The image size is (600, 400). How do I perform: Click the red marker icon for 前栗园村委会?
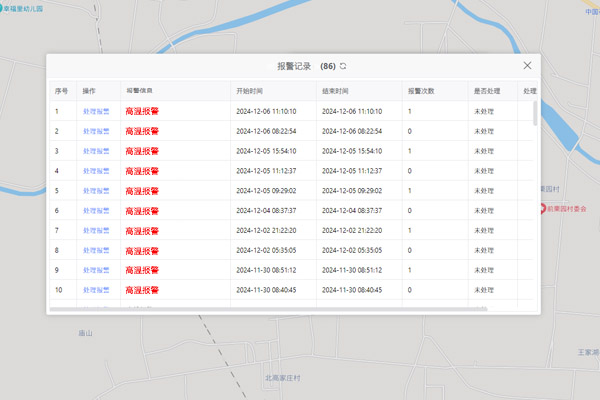pyautogui.click(x=543, y=209)
